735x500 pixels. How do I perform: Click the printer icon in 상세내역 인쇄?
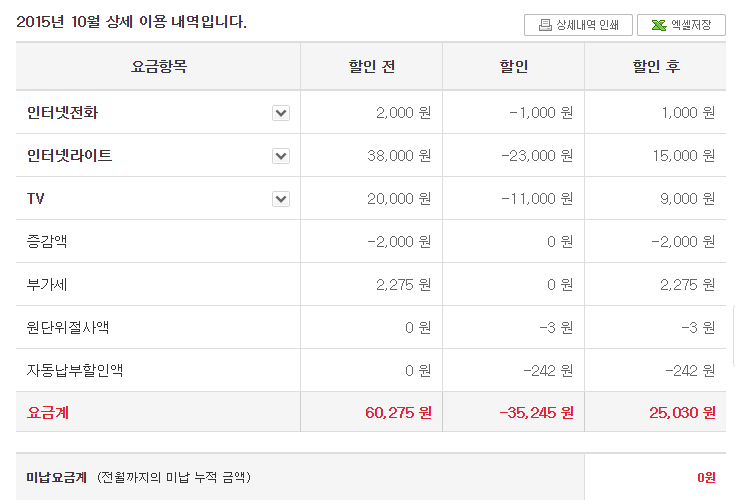545,25
